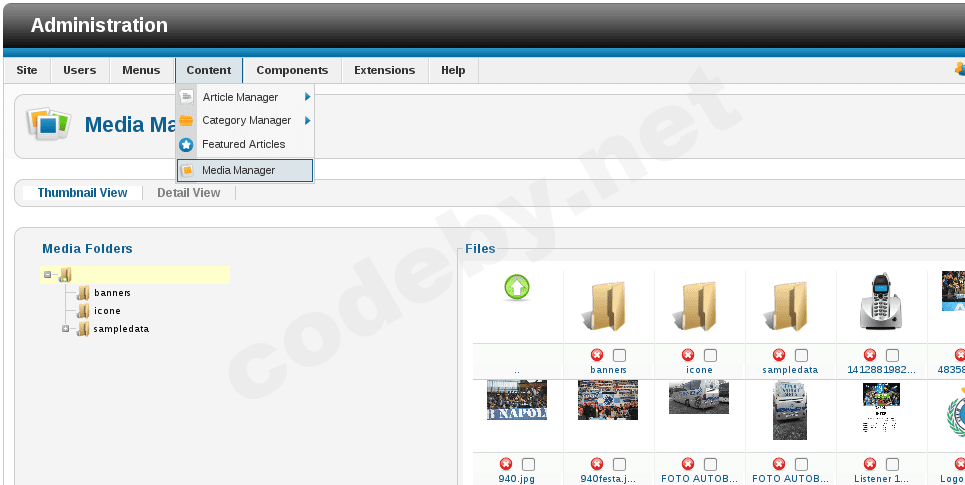965x485 pixels.
Task: Click sampledata folder icon in Media Folders tree
Action: [x=83, y=329]
